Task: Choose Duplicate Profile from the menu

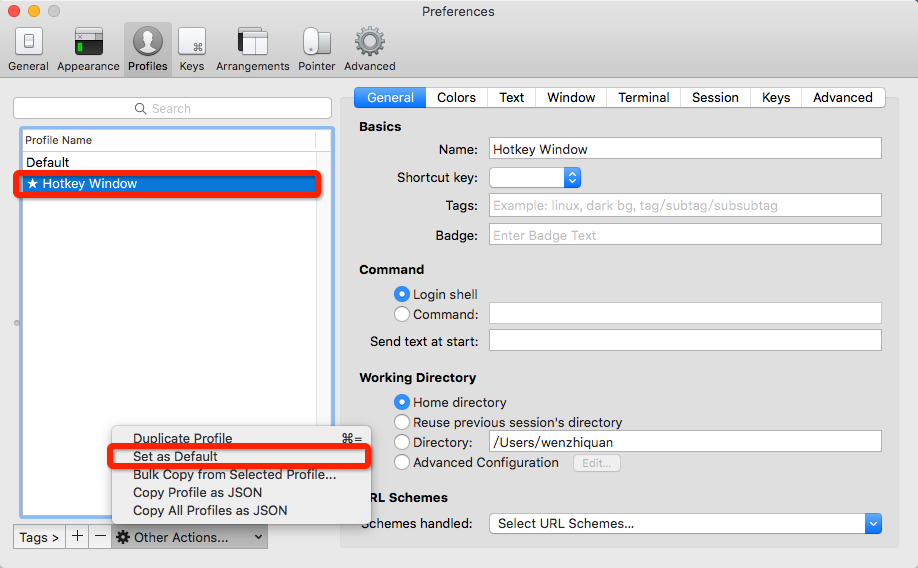Action: (x=241, y=438)
